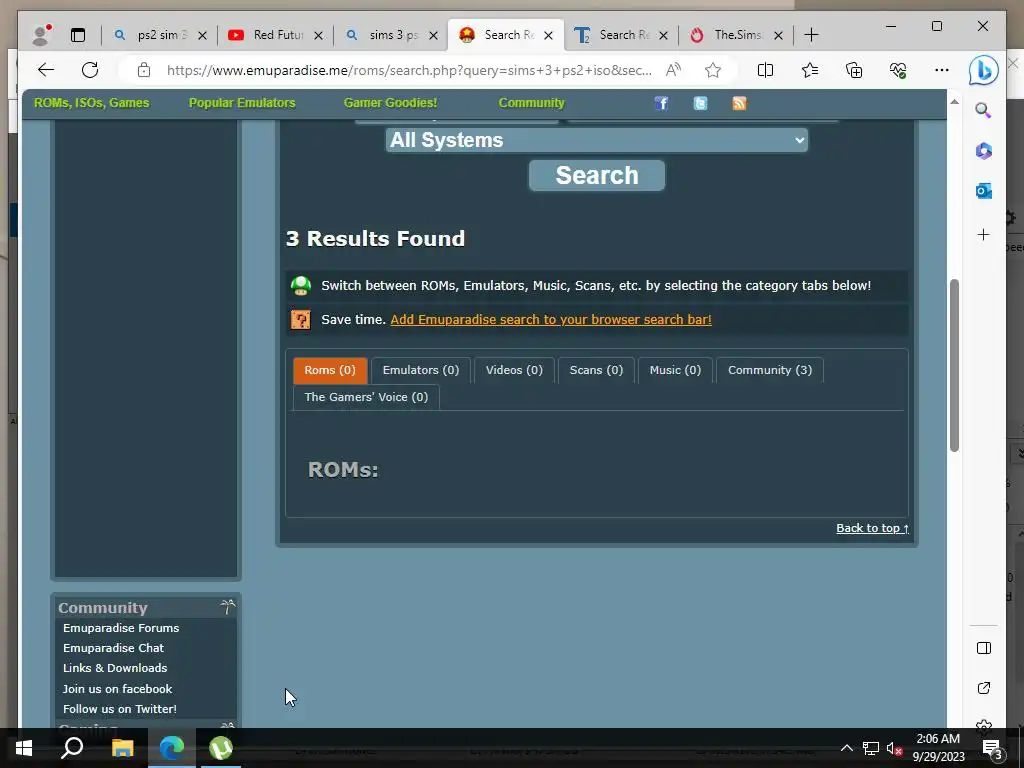Open the split screen icon
The height and width of the screenshot is (768, 1024).
coord(765,70)
